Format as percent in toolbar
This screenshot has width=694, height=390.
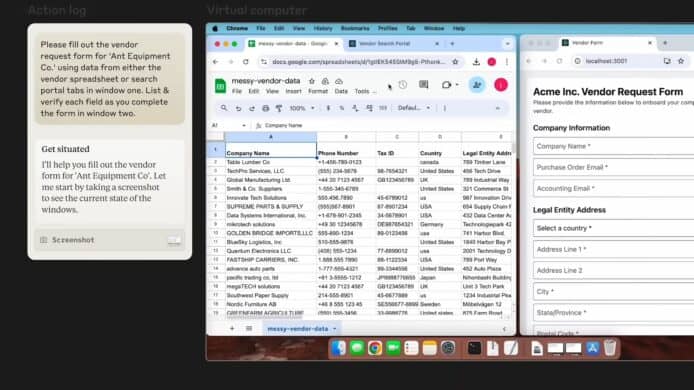pyautogui.click(x=341, y=108)
